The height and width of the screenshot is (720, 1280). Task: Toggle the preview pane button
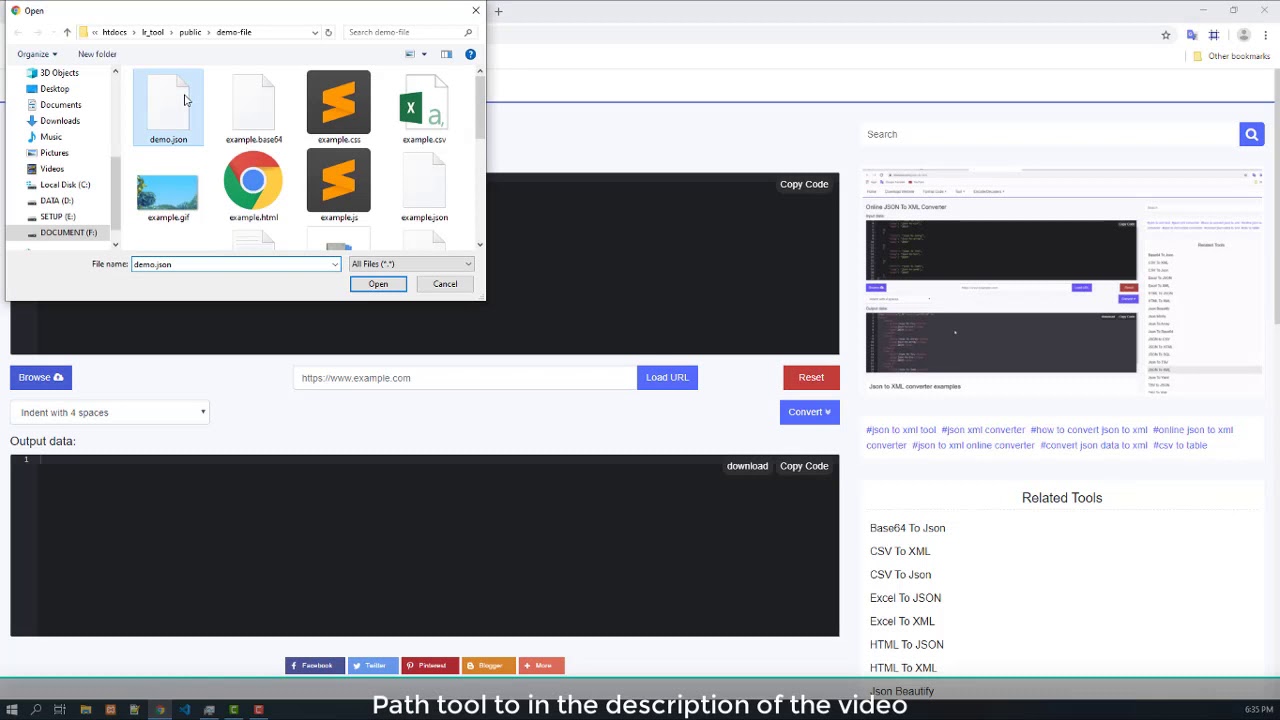pyautogui.click(x=446, y=54)
